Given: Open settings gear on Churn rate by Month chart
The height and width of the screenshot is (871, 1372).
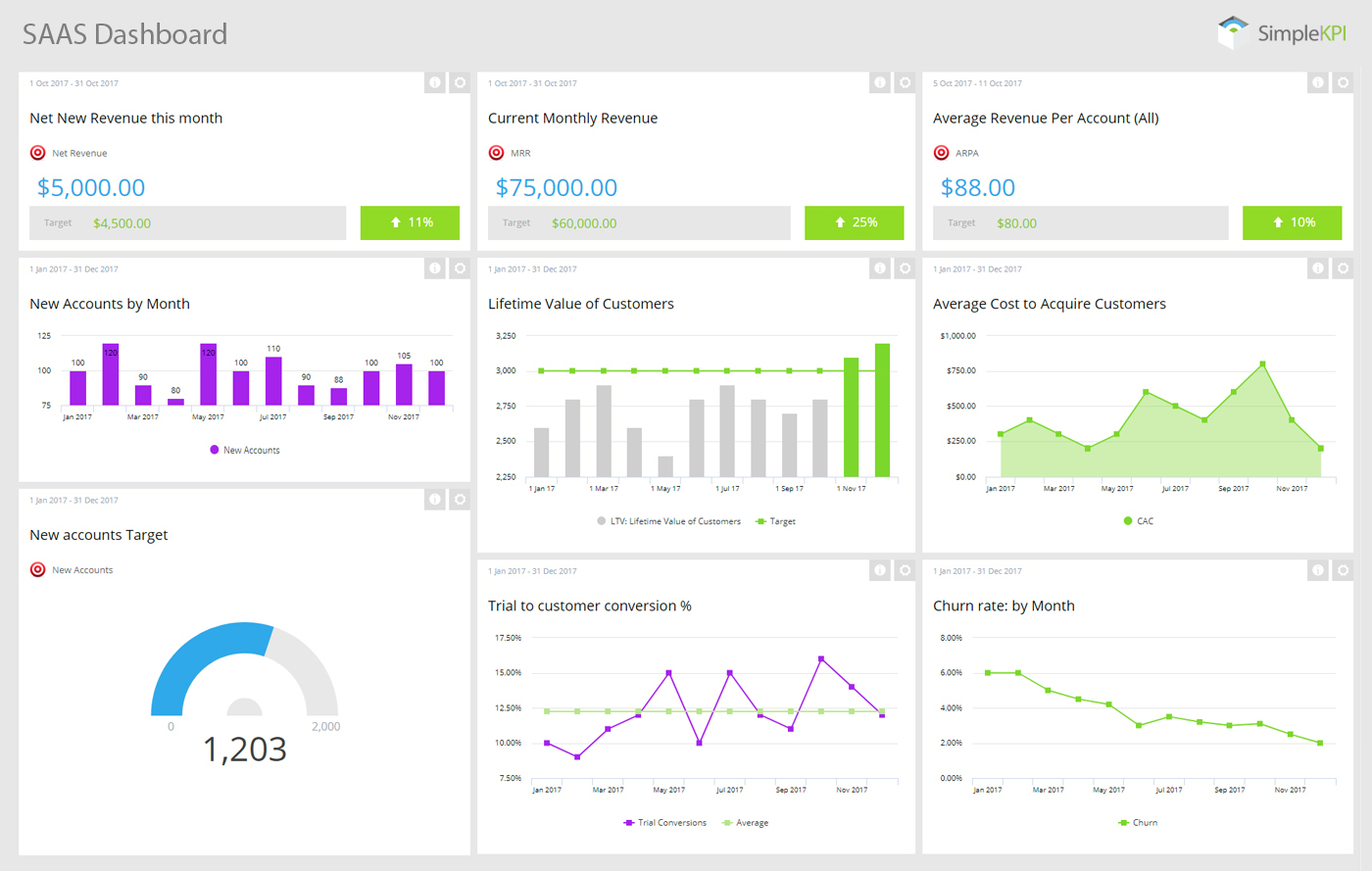Looking at the screenshot, I should coord(1343,569).
